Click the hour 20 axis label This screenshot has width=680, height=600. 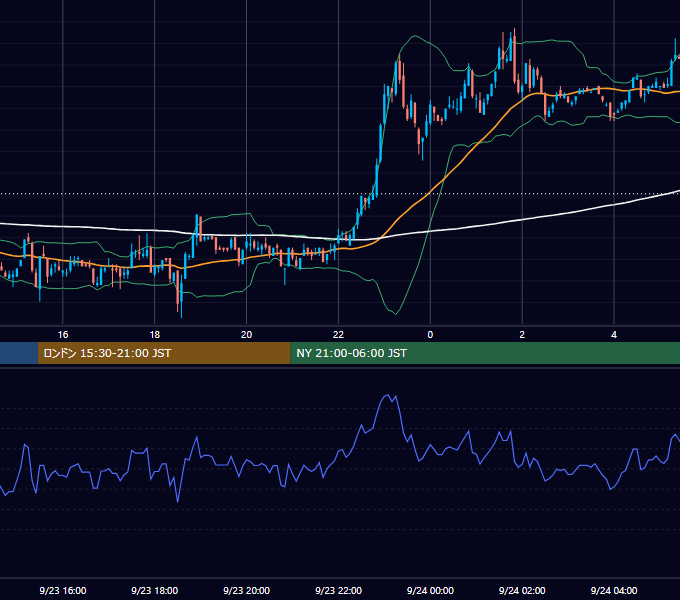(246, 334)
